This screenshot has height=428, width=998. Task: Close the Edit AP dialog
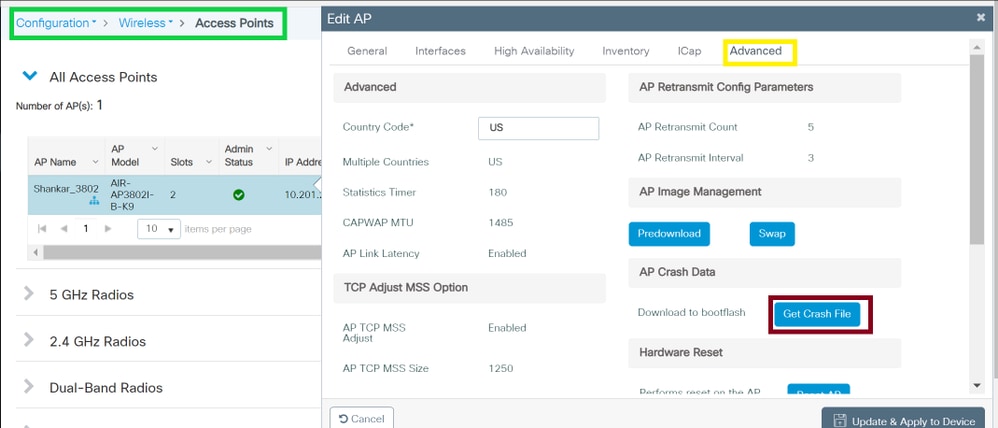pyautogui.click(x=981, y=18)
